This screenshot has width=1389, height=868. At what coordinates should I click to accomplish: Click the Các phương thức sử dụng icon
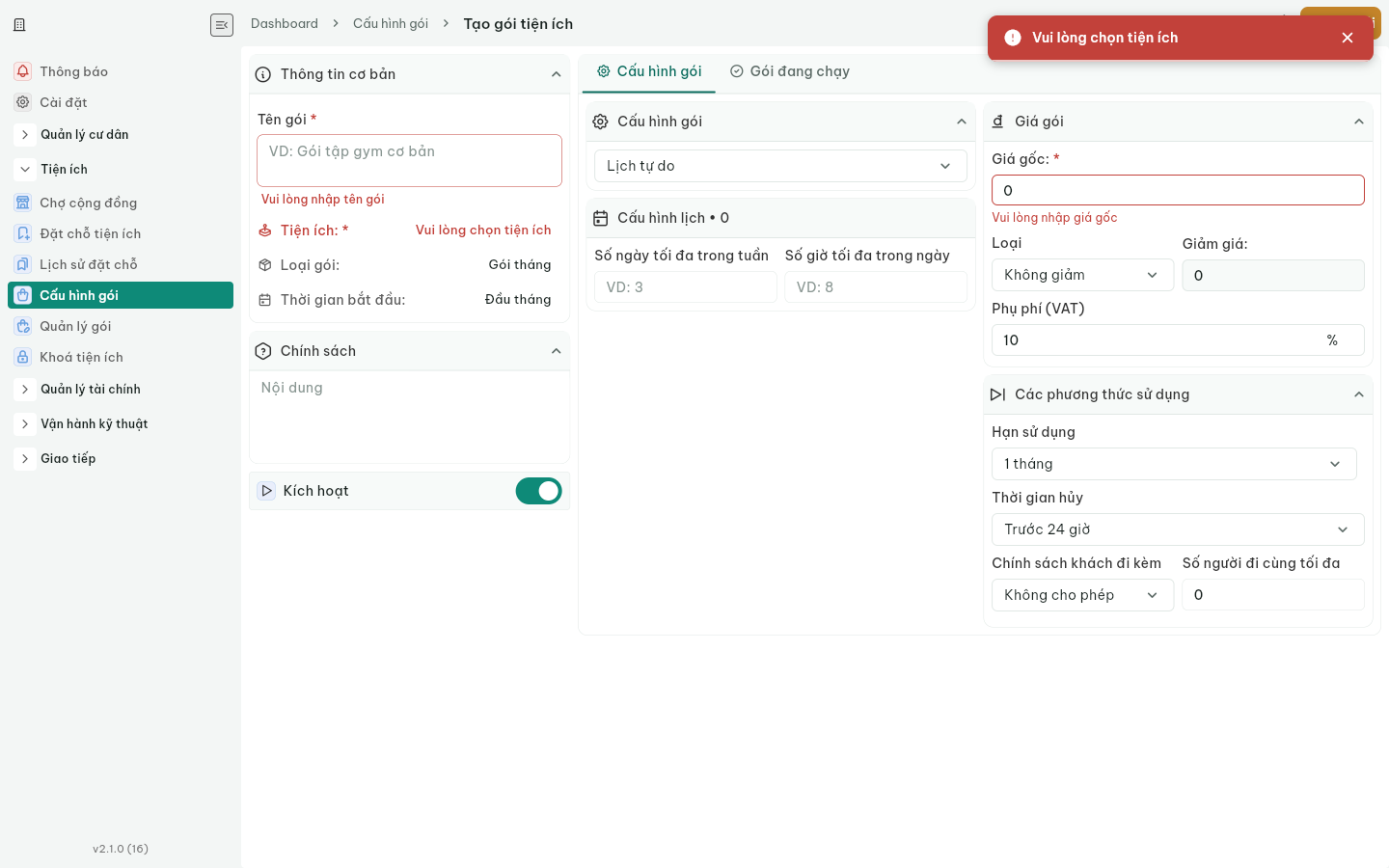coord(998,394)
